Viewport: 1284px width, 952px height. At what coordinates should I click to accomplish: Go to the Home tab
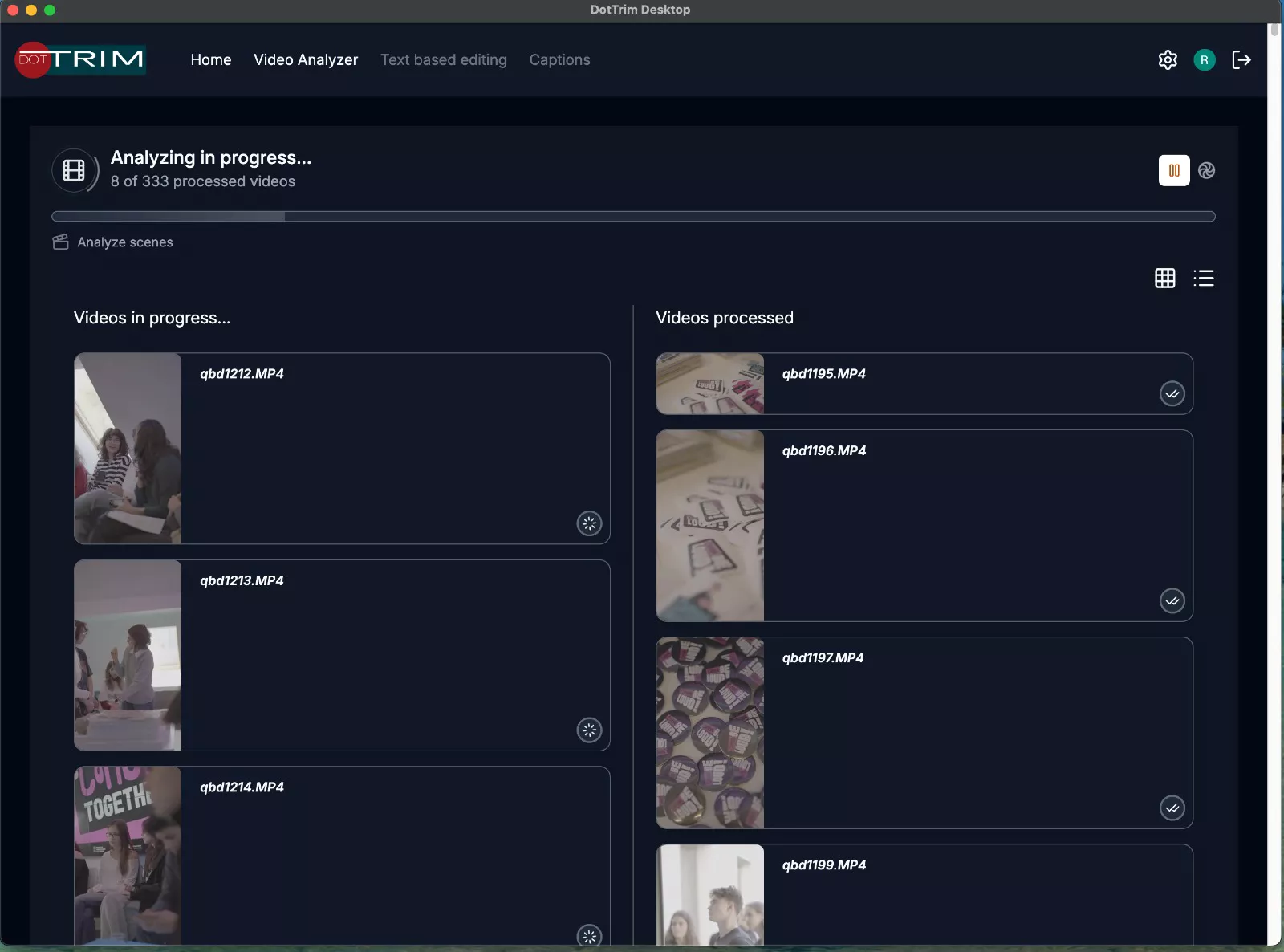(211, 59)
